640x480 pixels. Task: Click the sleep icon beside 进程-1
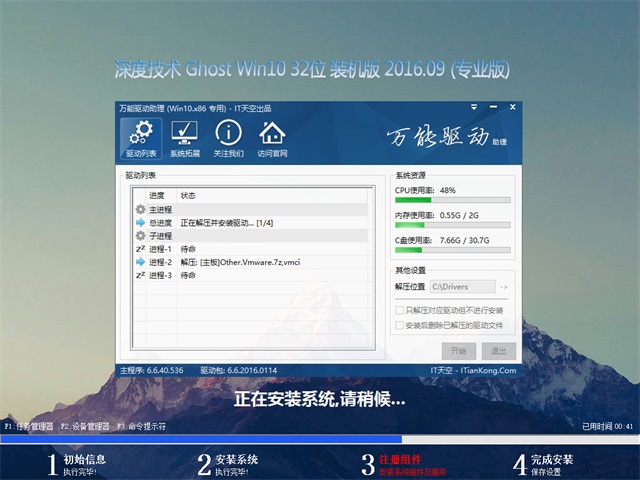pos(140,248)
